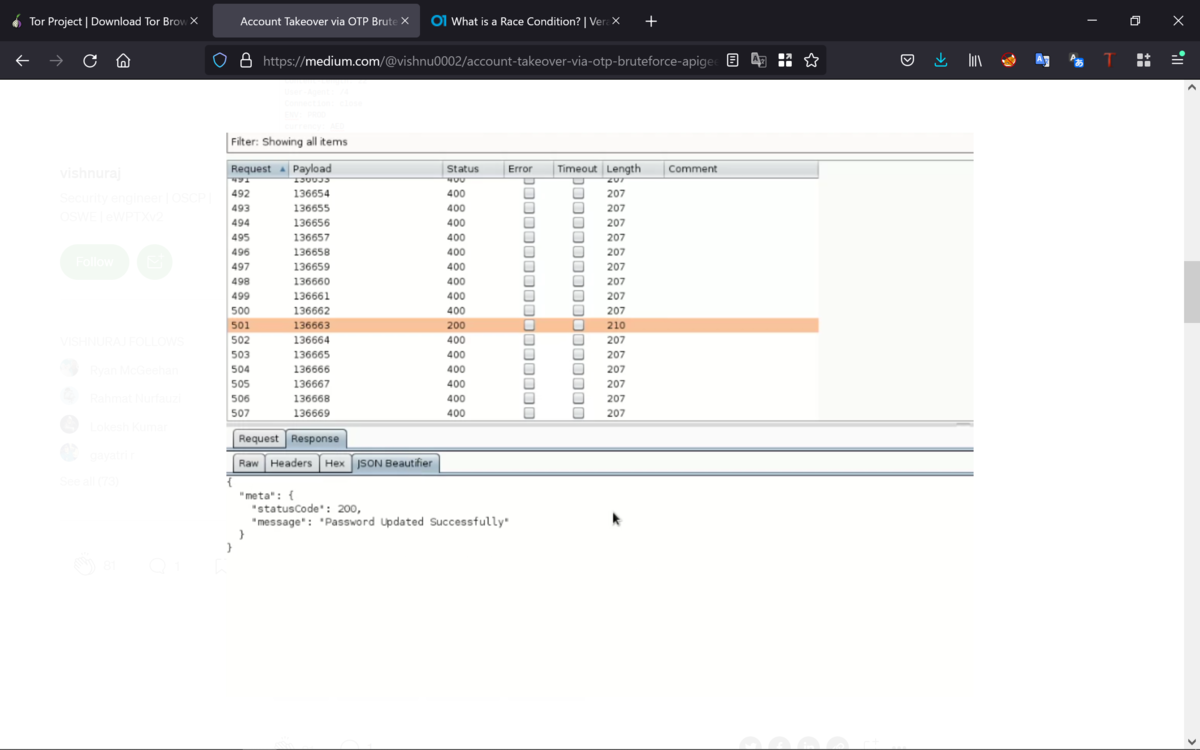Bookmark this page with the star
Screen dimensions: 1200x750
click(811, 60)
